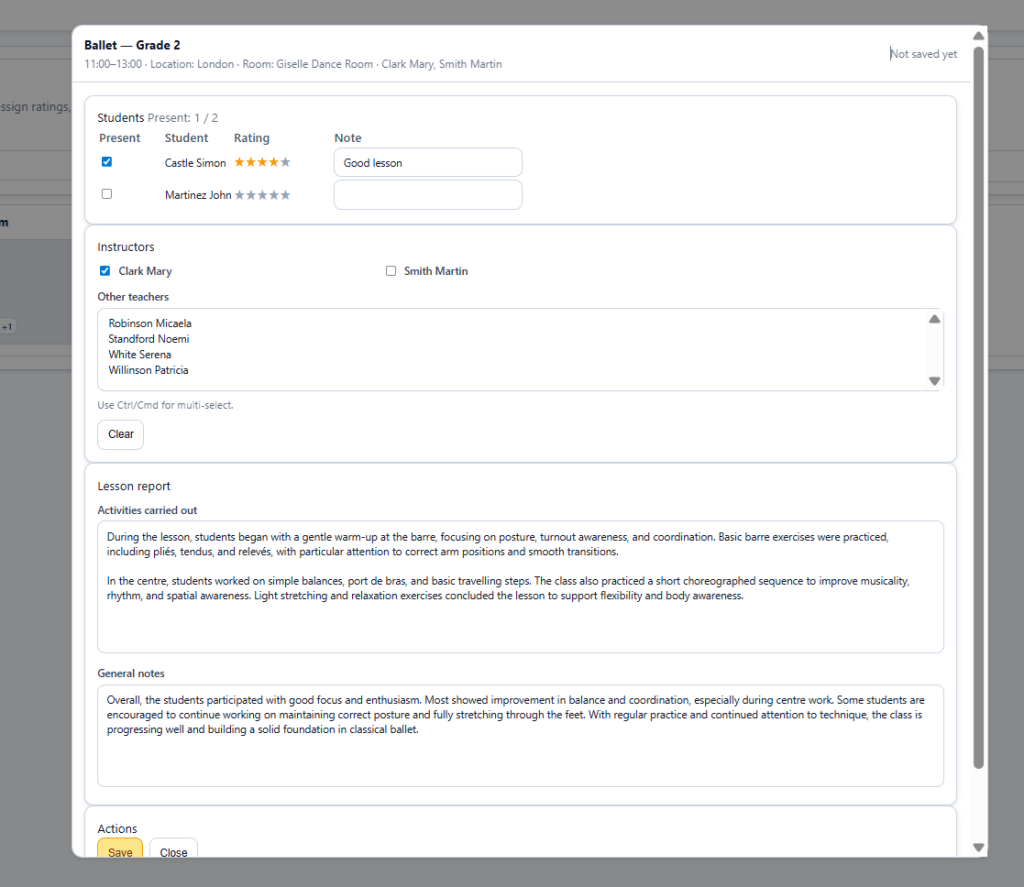Disable Clark Mary as instructor
Viewport: 1024px width, 887px height.
coord(104,270)
